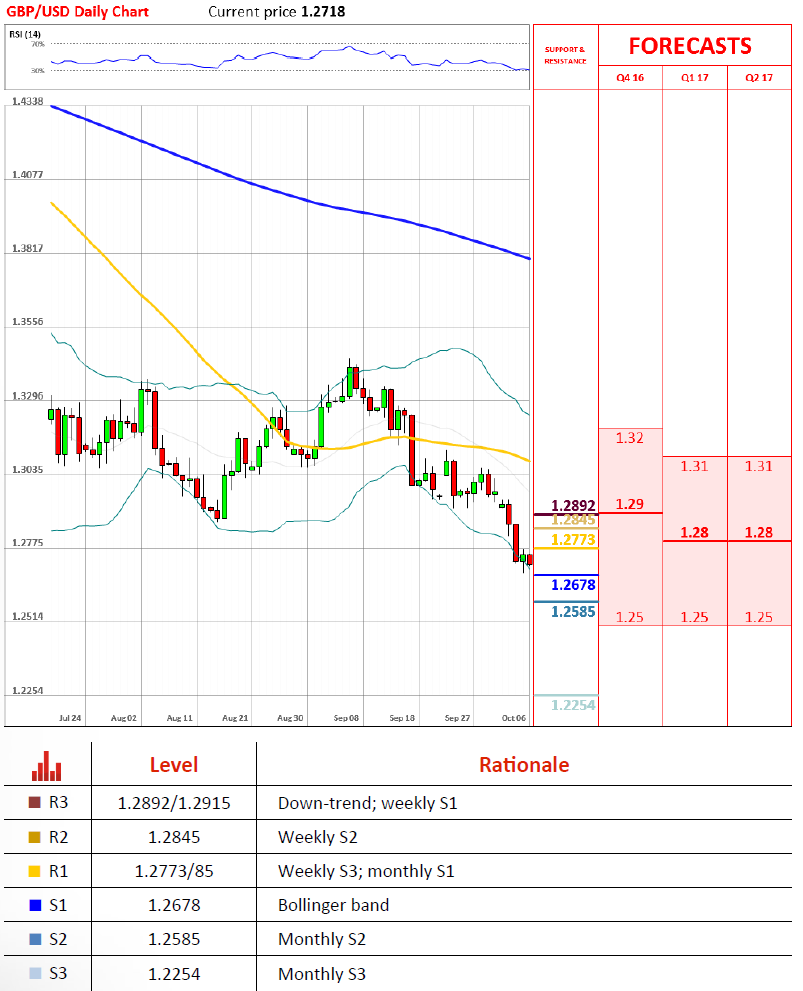The width and height of the screenshot is (803, 991).
Task: Click the RSI (14) indicator label
Action: click(25, 34)
